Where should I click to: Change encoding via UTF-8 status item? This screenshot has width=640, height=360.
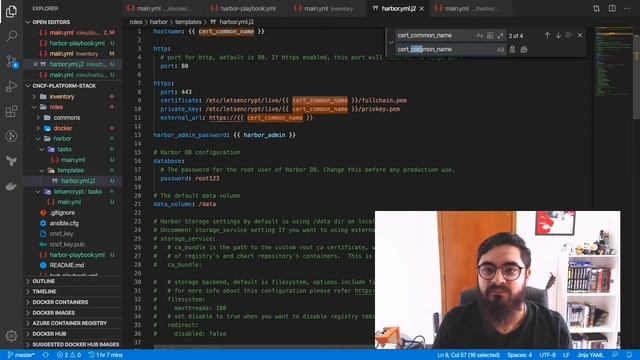[547, 355]
